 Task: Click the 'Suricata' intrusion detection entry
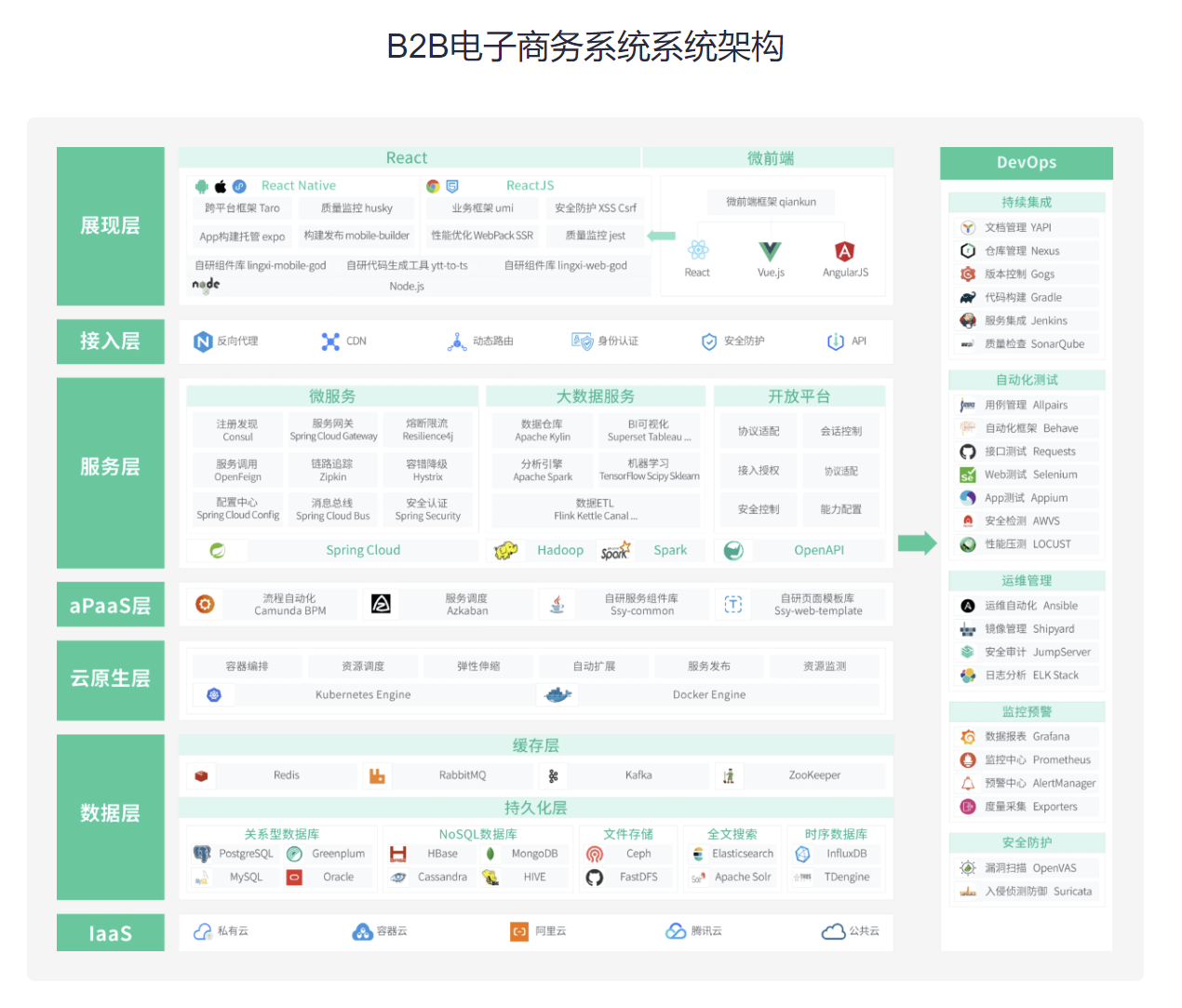click(1027, 891)
